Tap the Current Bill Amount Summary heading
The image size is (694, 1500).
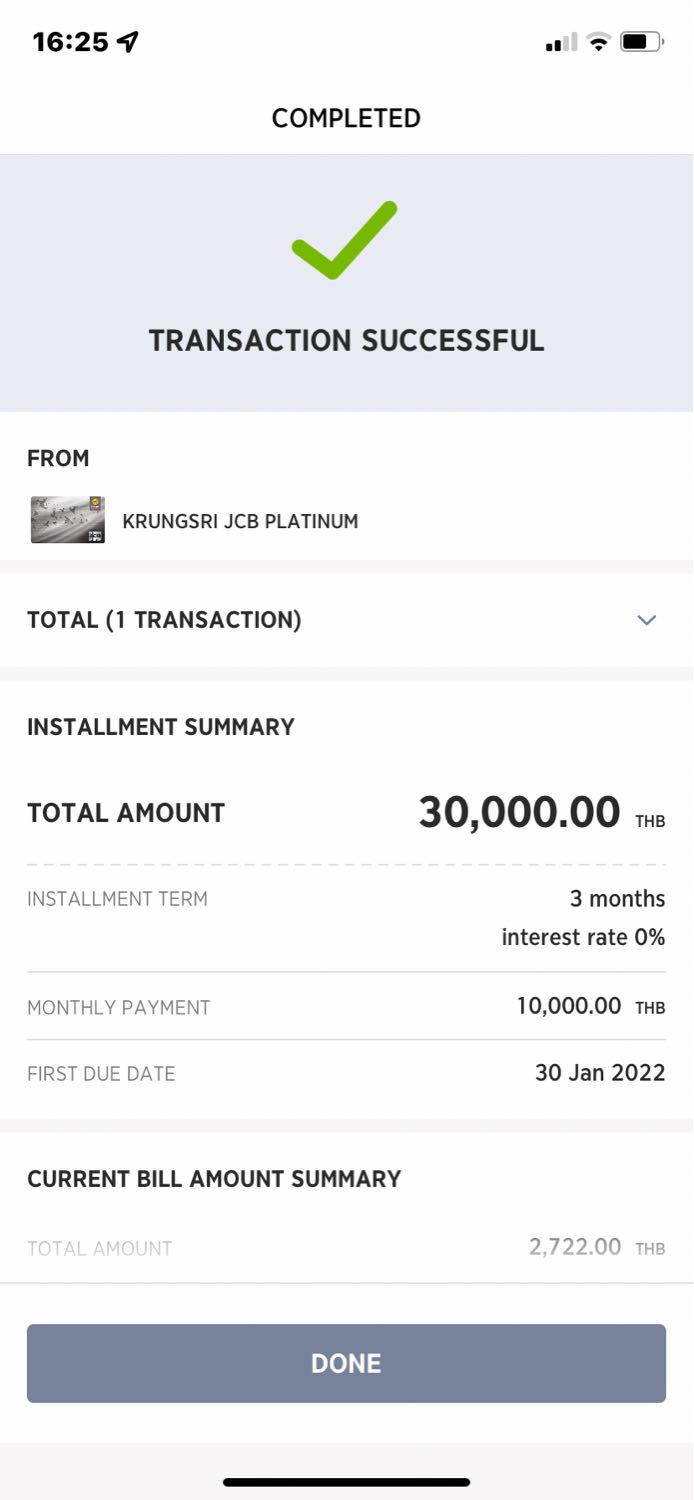(214, 1179)
